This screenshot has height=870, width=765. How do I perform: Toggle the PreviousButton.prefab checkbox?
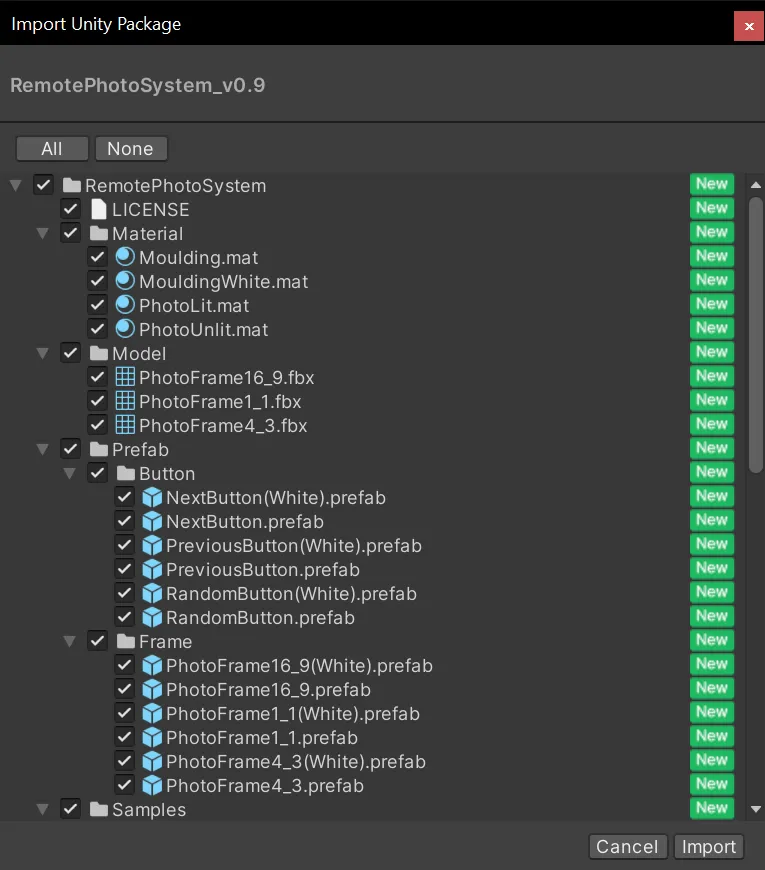125,569
